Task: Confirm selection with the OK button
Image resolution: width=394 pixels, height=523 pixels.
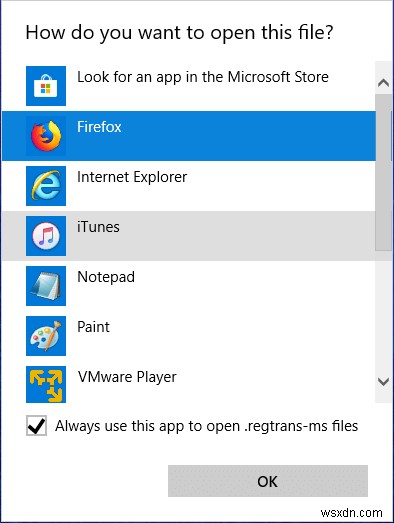Action: pyautogui.click(x=268, y=481)
